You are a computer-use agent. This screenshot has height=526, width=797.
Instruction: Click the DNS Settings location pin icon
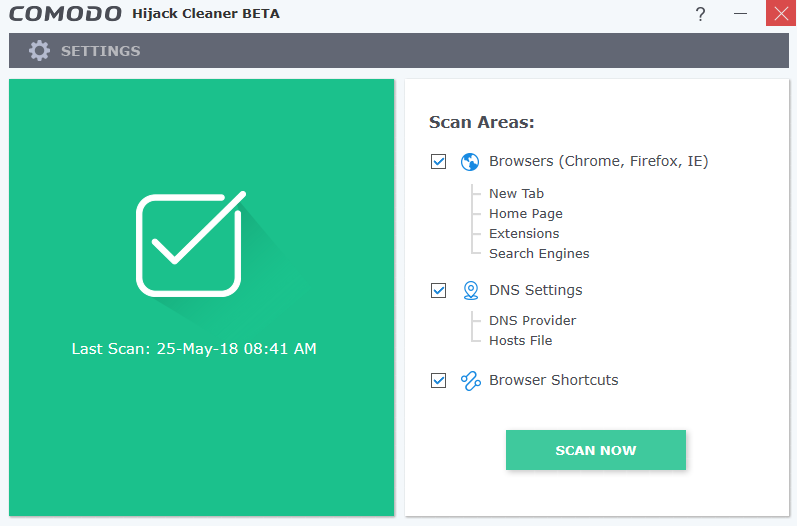coord(471,291)
